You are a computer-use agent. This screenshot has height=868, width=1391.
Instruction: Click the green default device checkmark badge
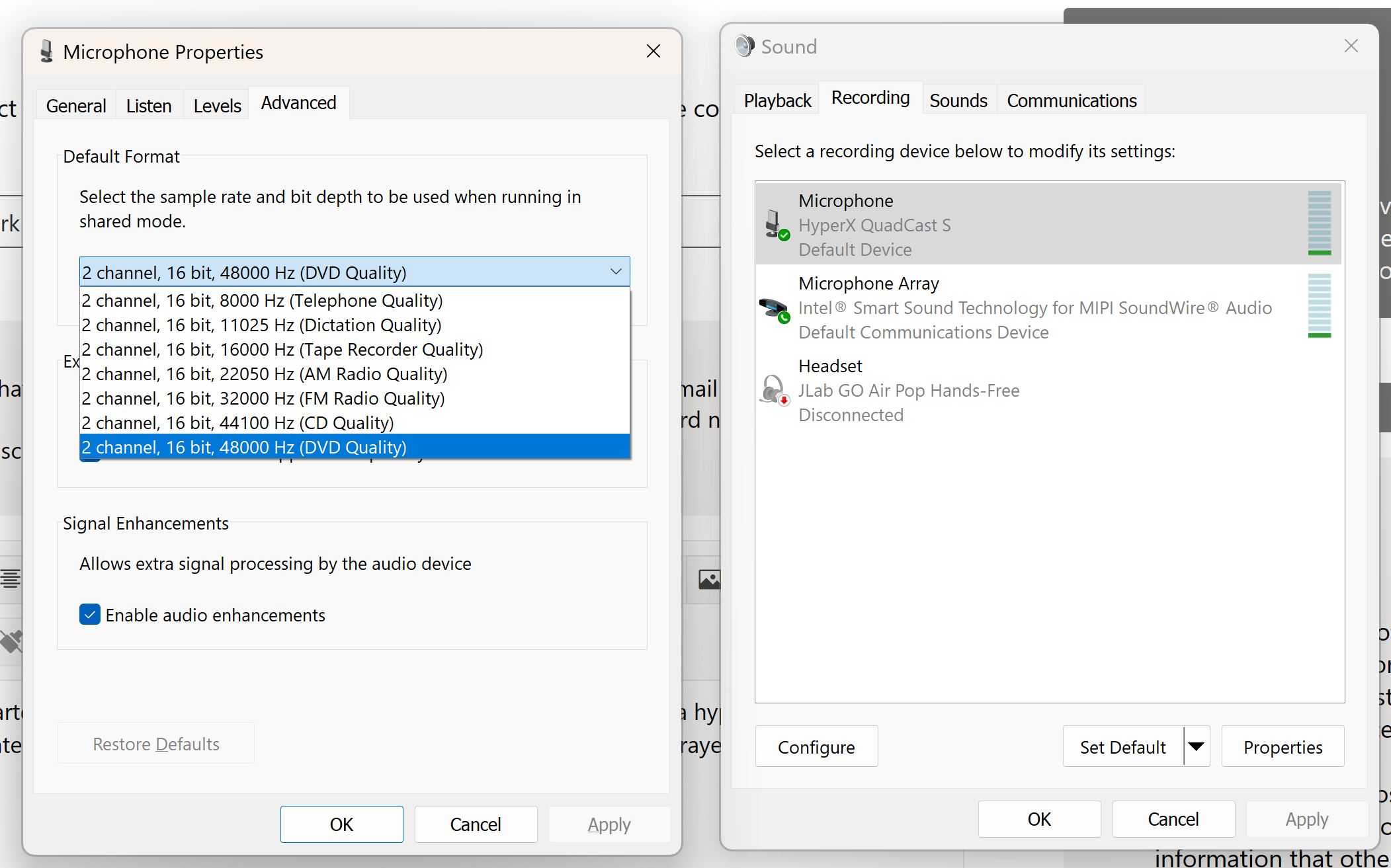point(784,235)
